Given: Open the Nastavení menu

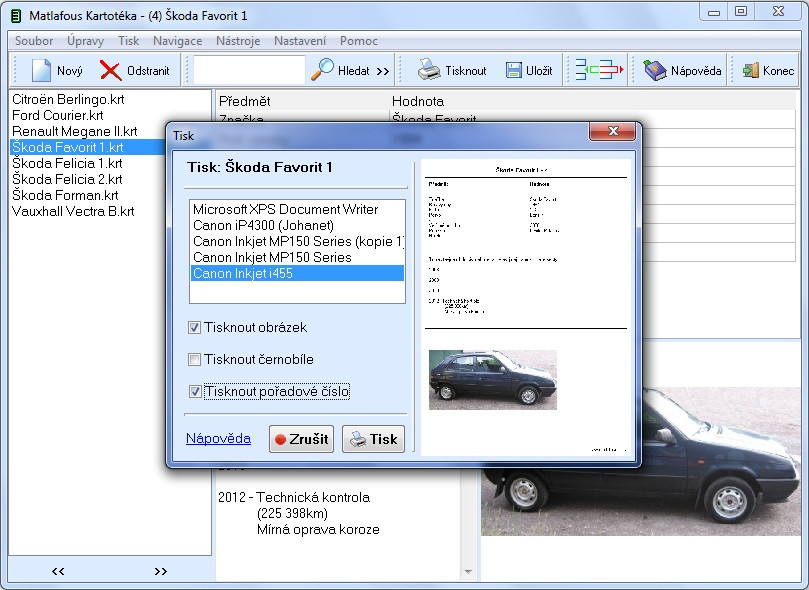Looking at the screenshot, I should (300, 41).
